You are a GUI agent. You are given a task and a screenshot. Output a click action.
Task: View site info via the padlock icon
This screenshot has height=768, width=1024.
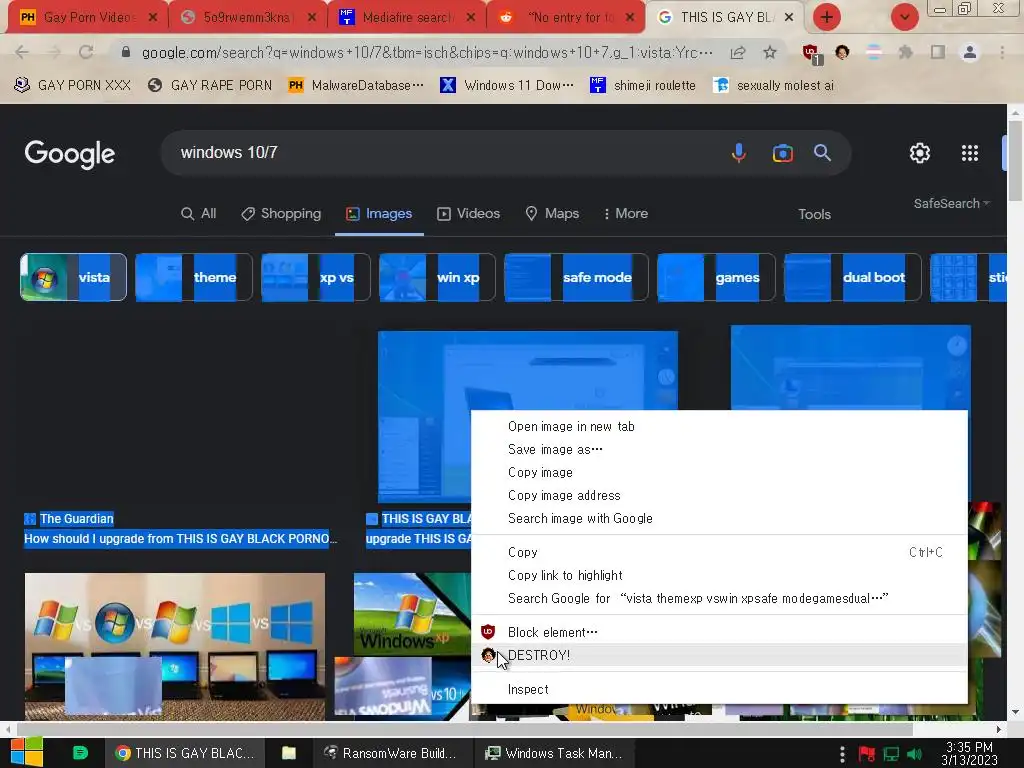pos(125,52)
